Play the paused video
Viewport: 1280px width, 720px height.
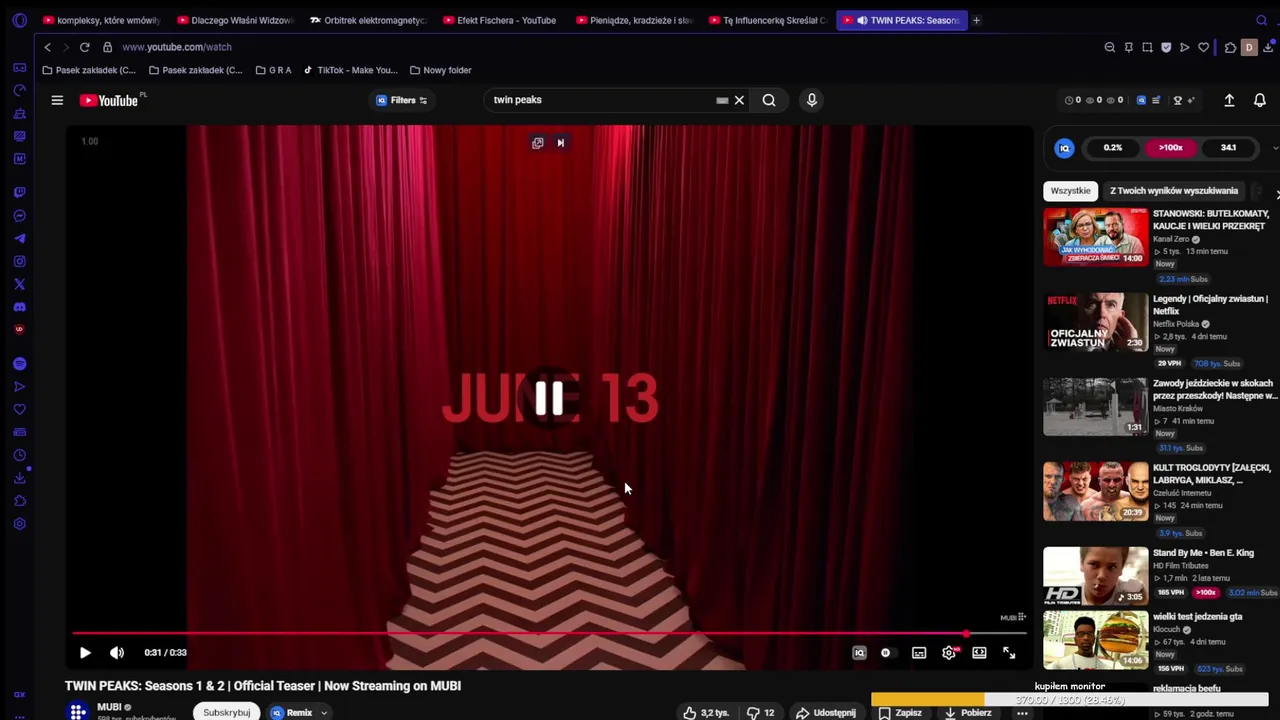click(x=85, y=653)
